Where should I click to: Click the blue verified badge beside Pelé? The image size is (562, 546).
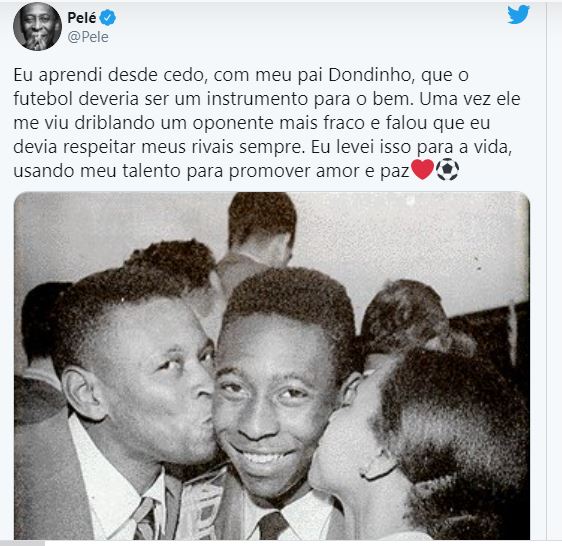pyautogui.click(x=108, y=18)
